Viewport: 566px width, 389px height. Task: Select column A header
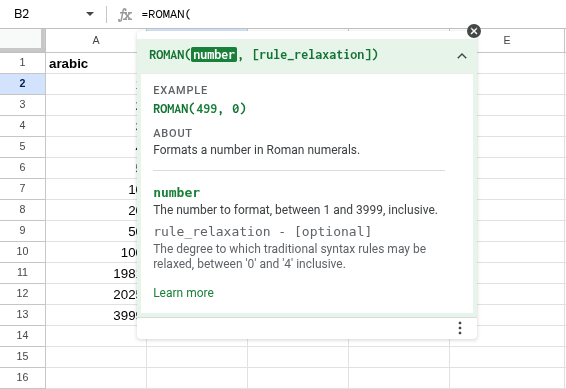pyautogui.click(x=96, y=40)
